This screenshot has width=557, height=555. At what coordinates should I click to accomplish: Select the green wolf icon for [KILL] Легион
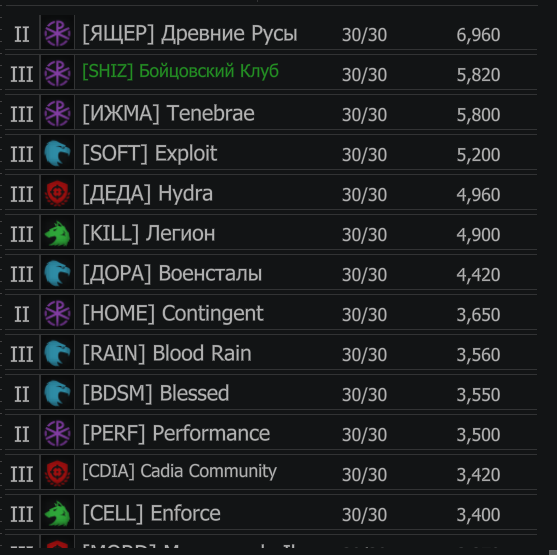pyautogui.click(x=57, y=233)
